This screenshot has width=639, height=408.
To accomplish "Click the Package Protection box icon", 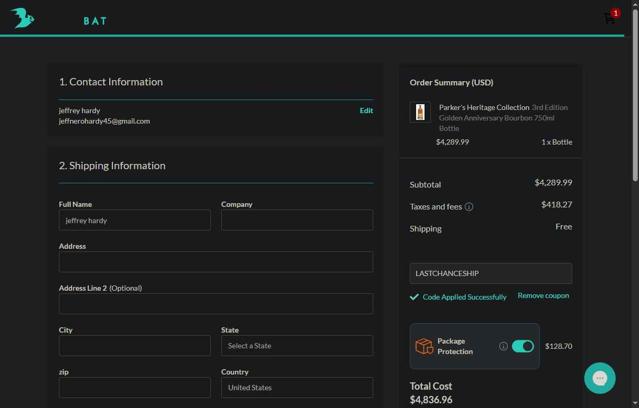I will (424, 346).
